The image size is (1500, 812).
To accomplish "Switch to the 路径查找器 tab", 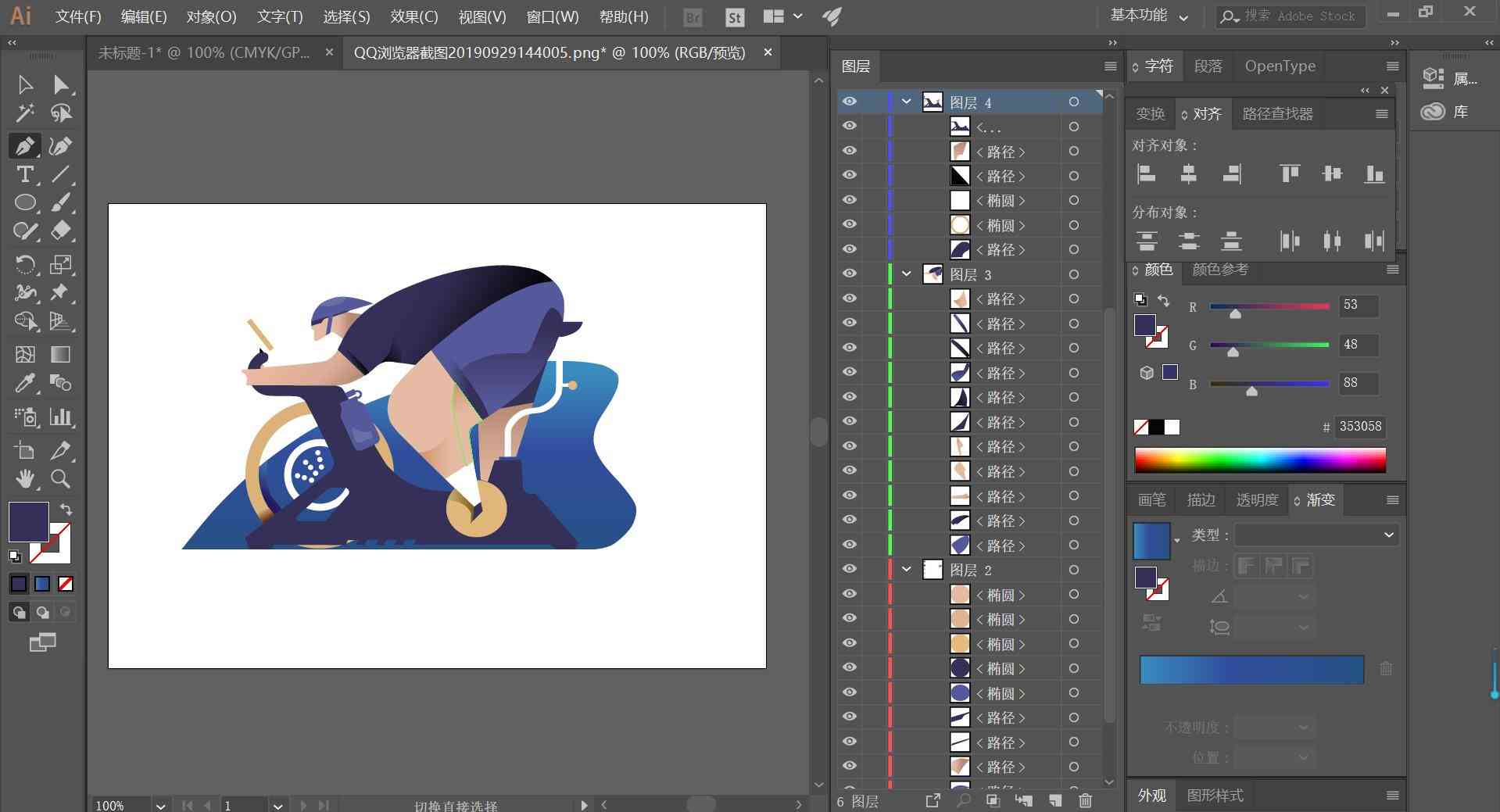I will 1277,114.
